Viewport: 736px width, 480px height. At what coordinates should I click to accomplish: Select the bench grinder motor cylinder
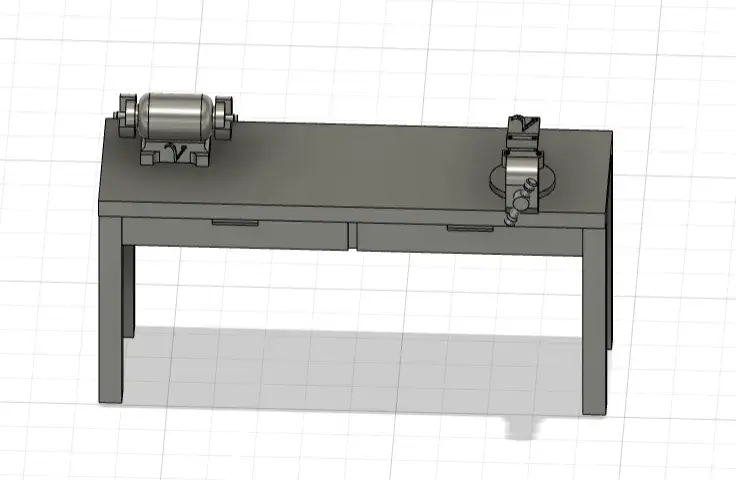176,115
